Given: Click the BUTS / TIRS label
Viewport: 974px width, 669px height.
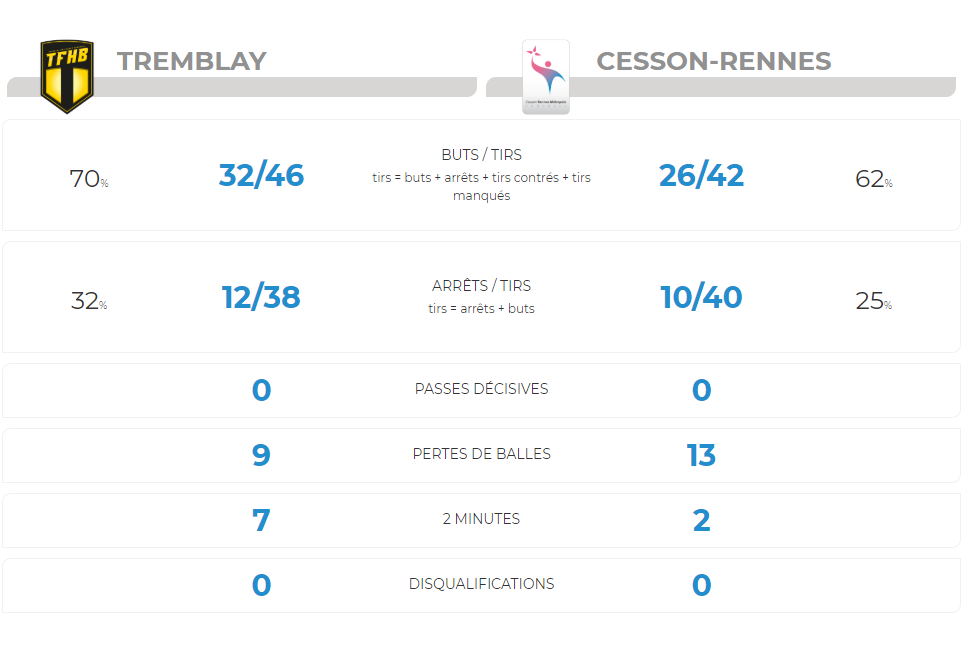Looking at the screenshot, I should click(x=481, y=155).
